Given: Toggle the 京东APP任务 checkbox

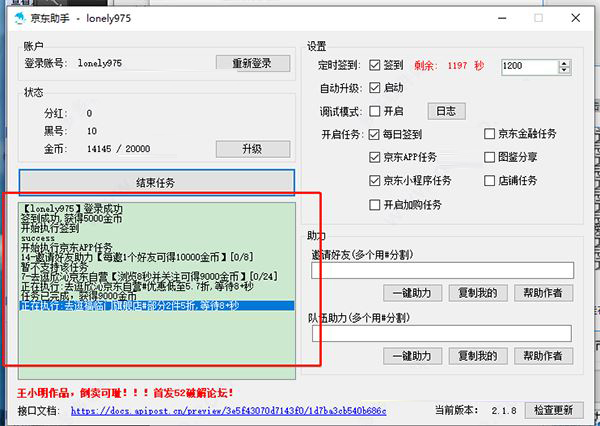Looking at the screenshot, I should [x=375, y=157].
